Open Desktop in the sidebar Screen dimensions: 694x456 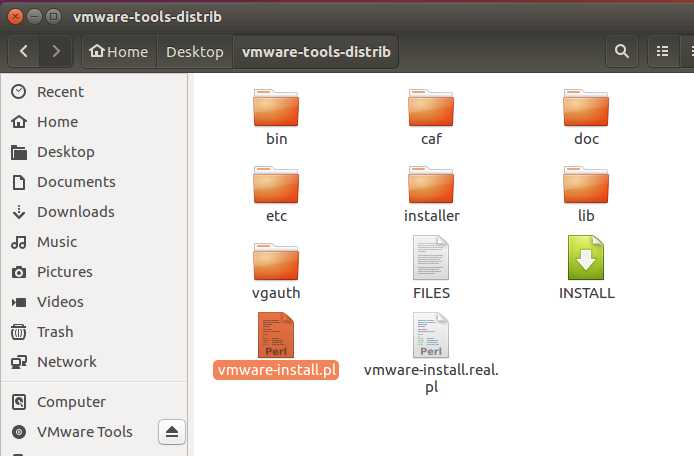(94, 152)
